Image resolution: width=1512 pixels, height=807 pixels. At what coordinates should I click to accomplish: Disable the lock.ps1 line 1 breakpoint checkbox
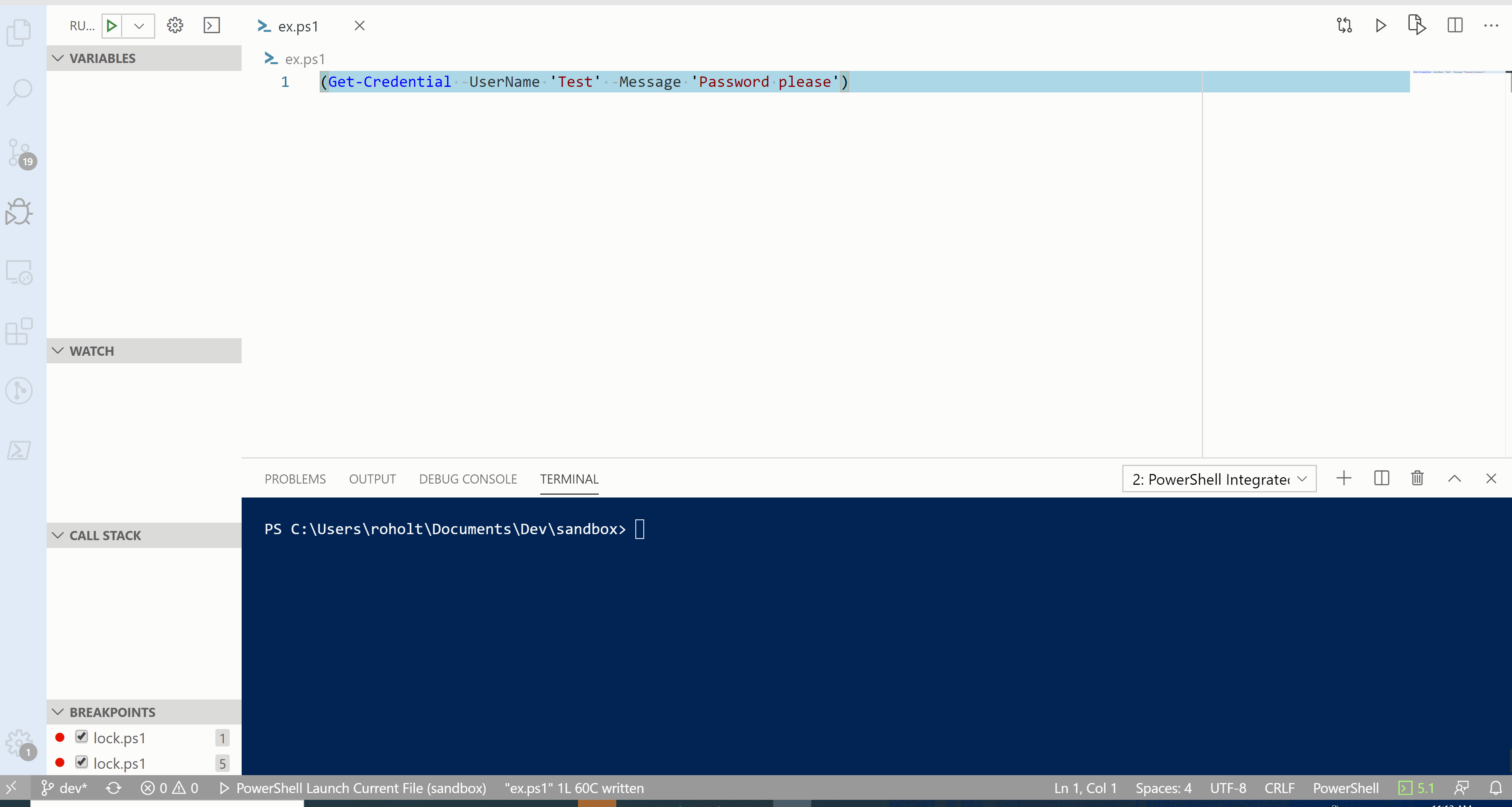(x=82, y=738)
